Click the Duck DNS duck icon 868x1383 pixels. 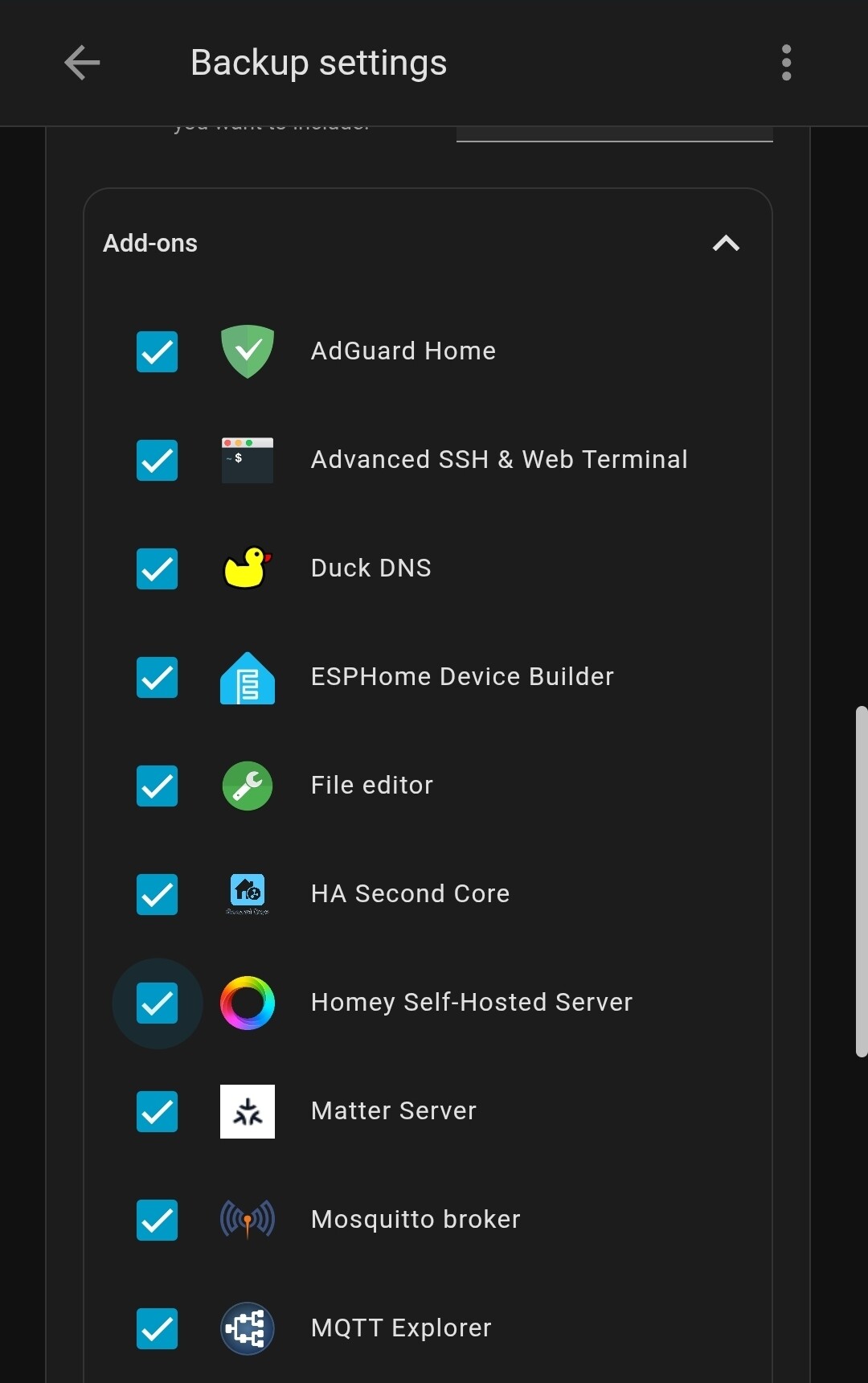click(x=248, y=568)
